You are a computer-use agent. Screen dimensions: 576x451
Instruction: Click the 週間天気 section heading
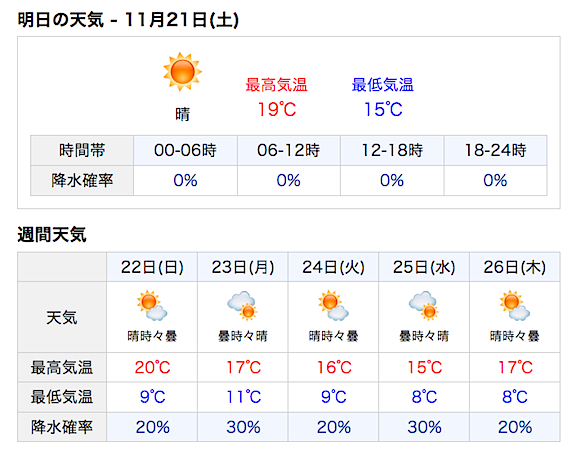pyautogui.click(x=52, y=235)
